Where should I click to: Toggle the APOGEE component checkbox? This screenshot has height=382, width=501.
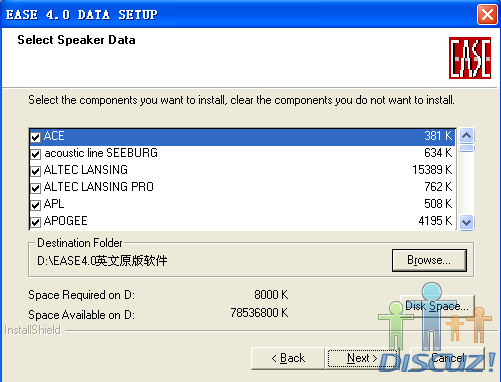coord(36,222)
